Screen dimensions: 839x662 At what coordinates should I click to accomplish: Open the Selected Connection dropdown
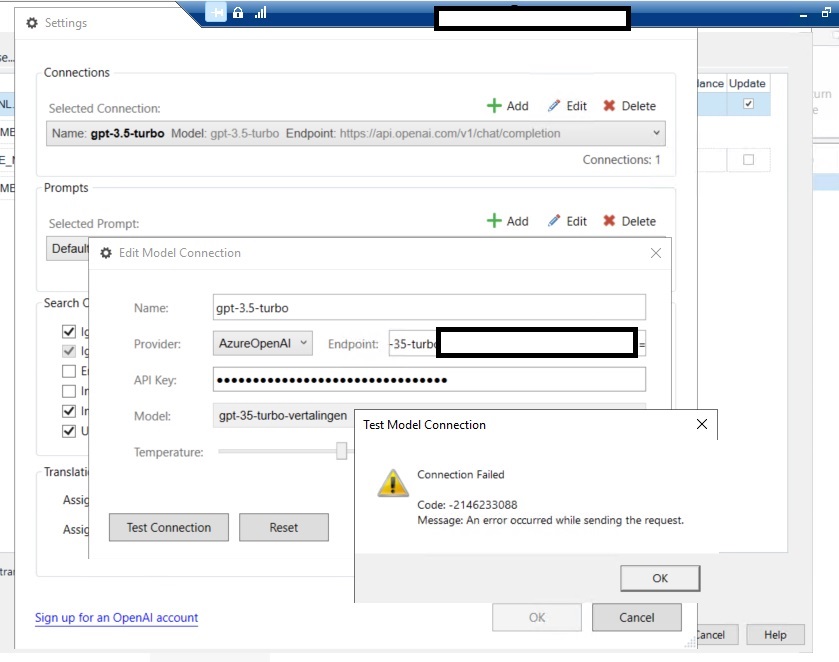tap(654, 131)
